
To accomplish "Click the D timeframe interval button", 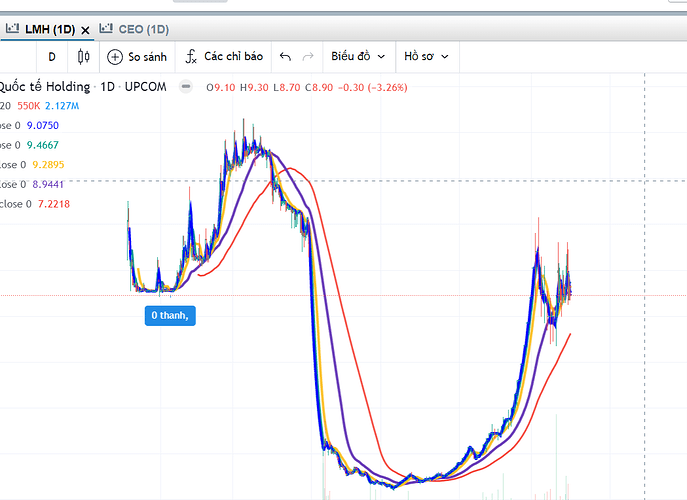I will [52, 57].
